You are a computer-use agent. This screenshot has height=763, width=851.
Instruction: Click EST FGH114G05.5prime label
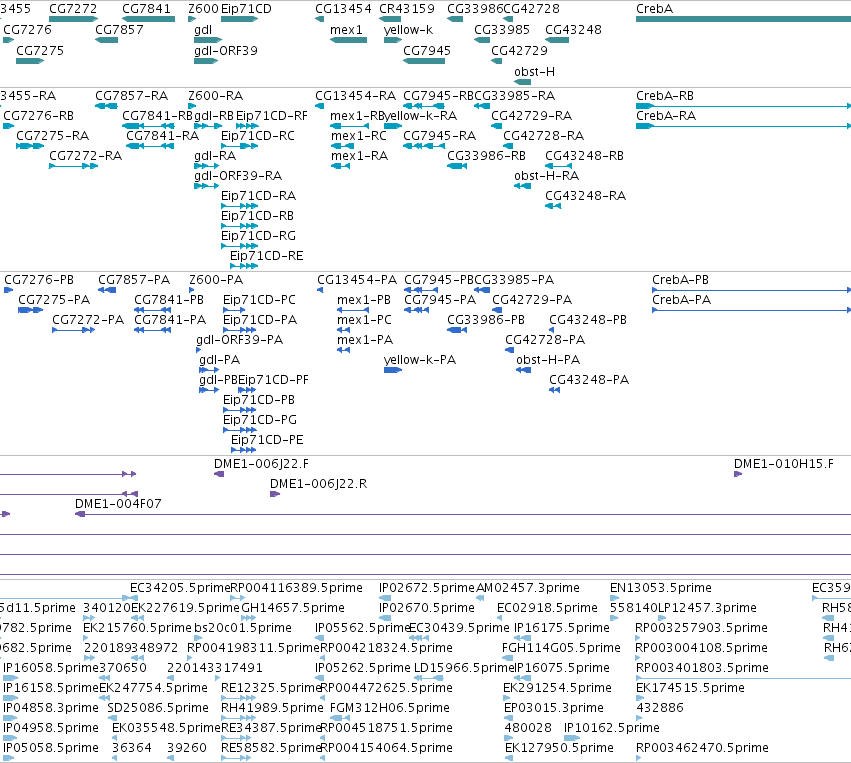[561, 647]
